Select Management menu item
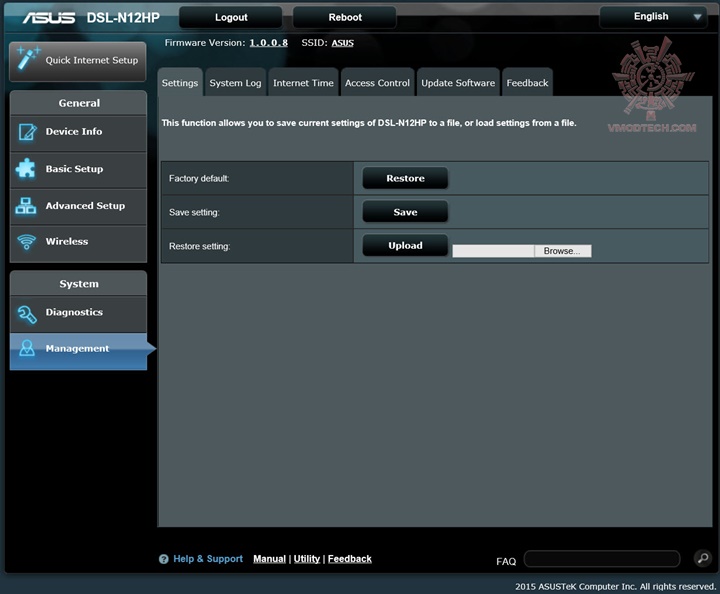The image size is (720, 594). pyautogui.click(x=79, y=351)
